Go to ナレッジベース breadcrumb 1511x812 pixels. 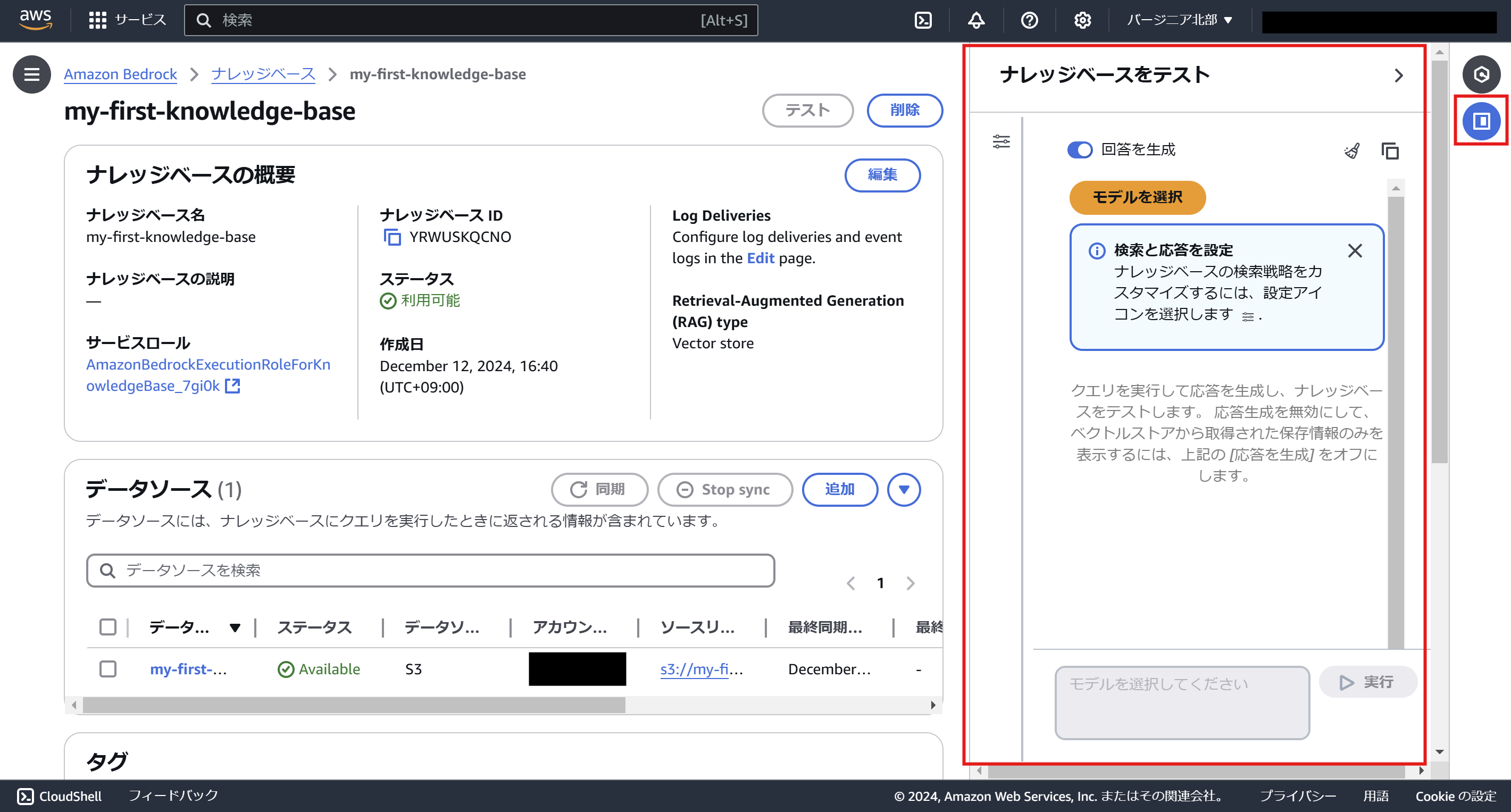(x=263, y=74)
